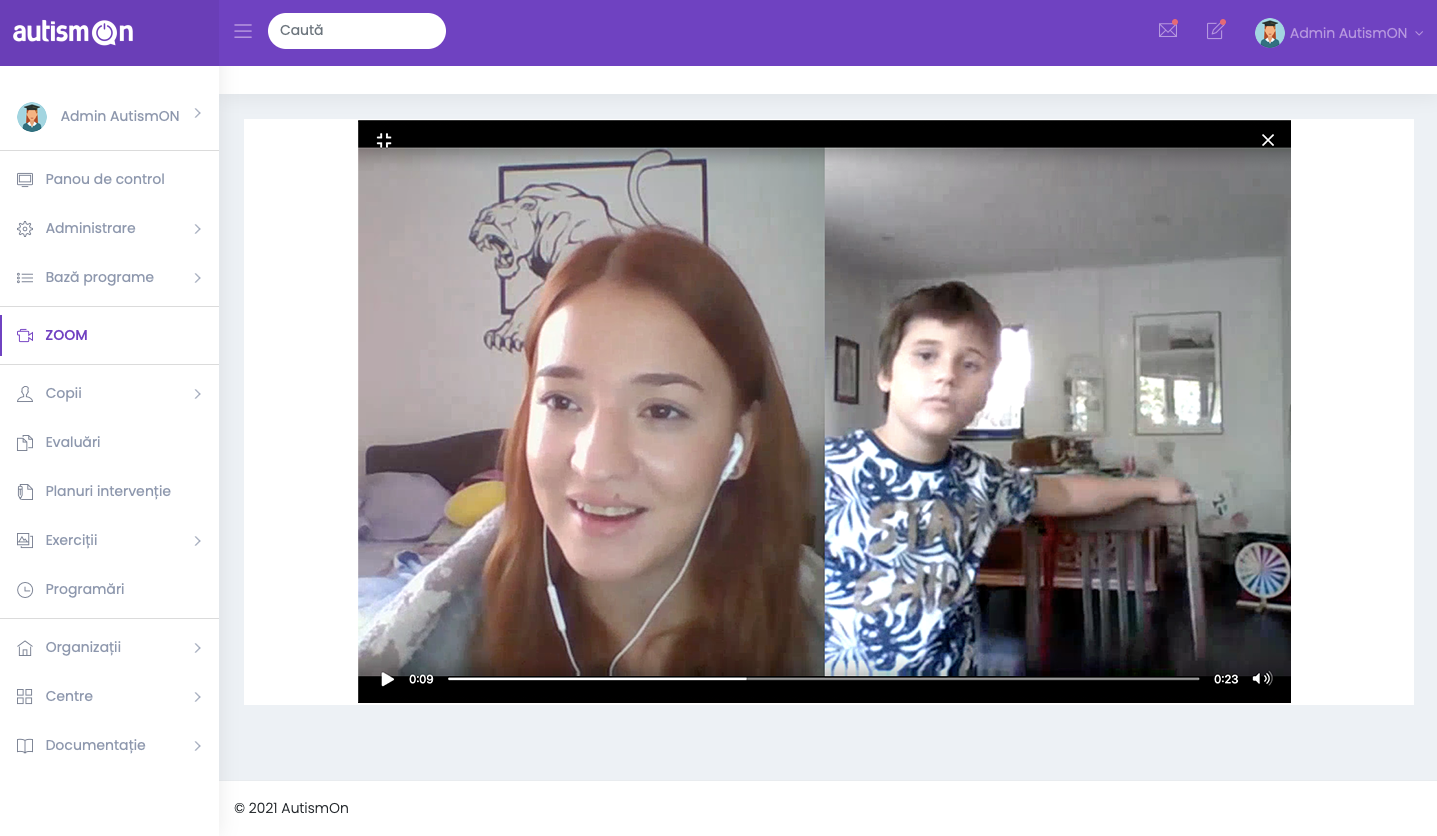Expand the Administrare submenu chevron
The image size is (1437, 836).
[x=197, y=229]
